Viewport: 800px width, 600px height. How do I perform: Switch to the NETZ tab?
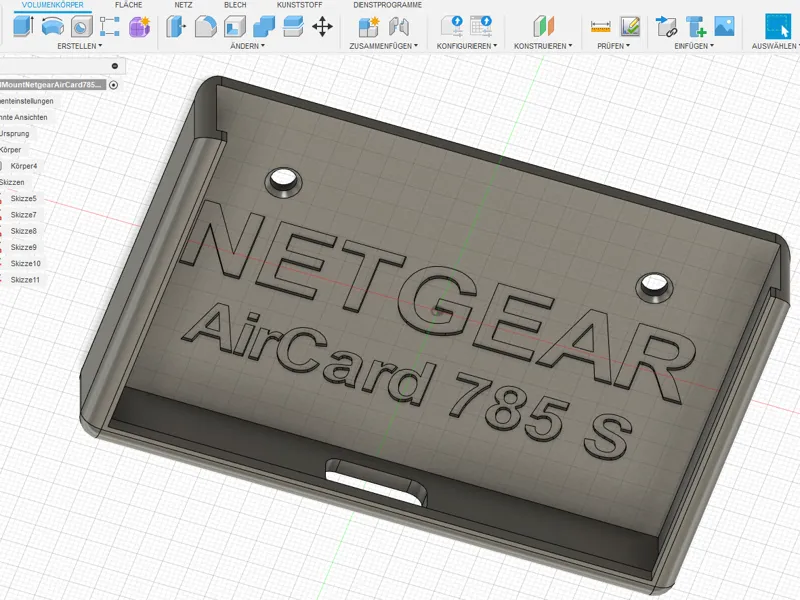pyautogui.click(x=183, y=5)
